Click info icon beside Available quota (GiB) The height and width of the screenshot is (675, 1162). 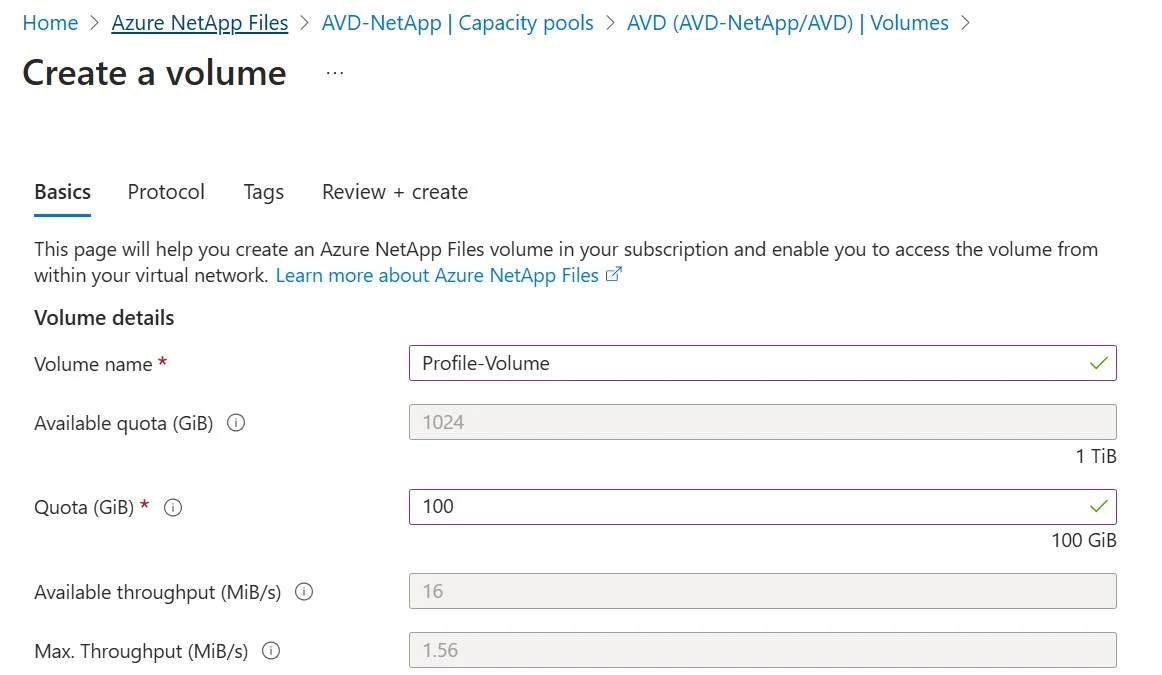(236, 423)
